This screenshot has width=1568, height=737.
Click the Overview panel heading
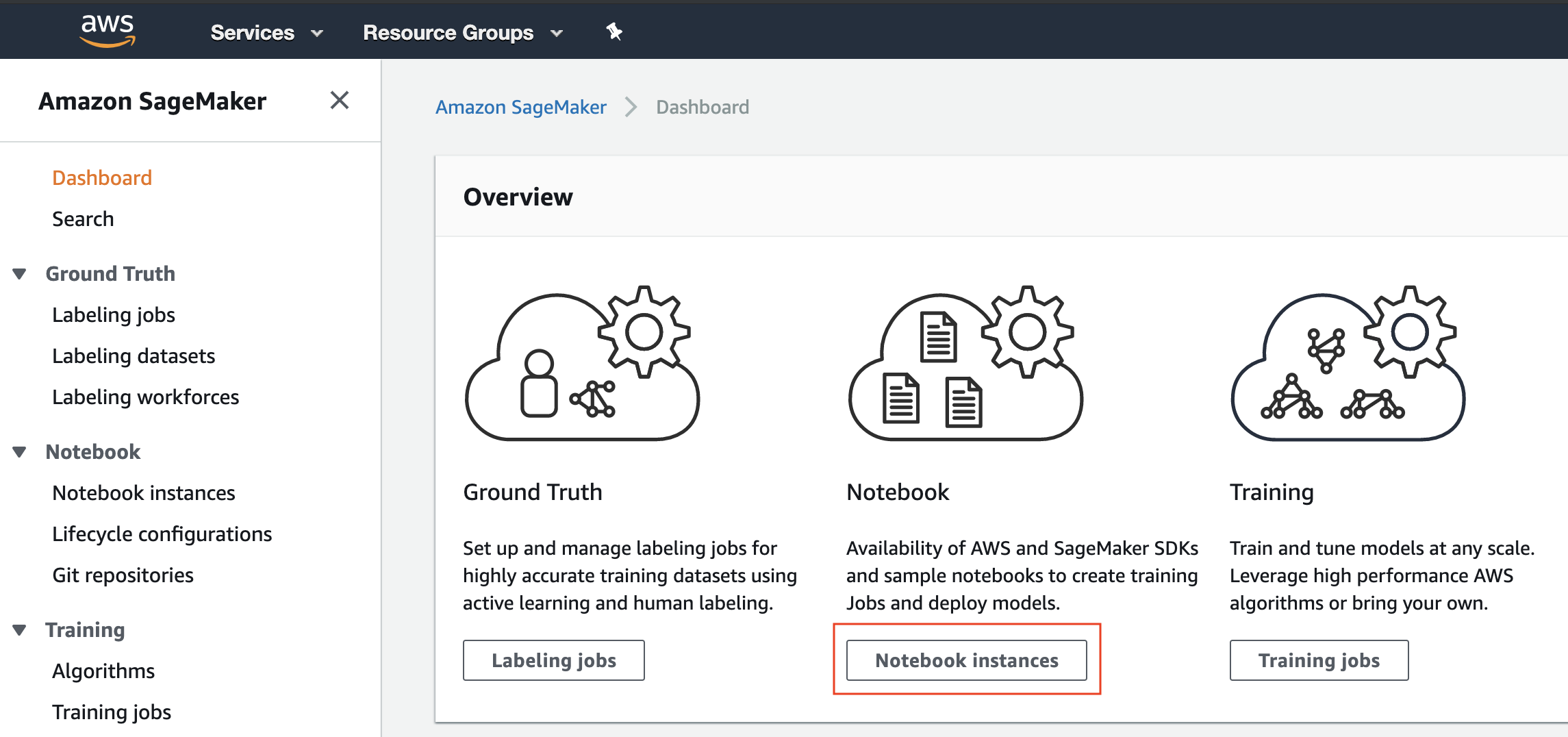pyautogui.click(x=518, y=197)
